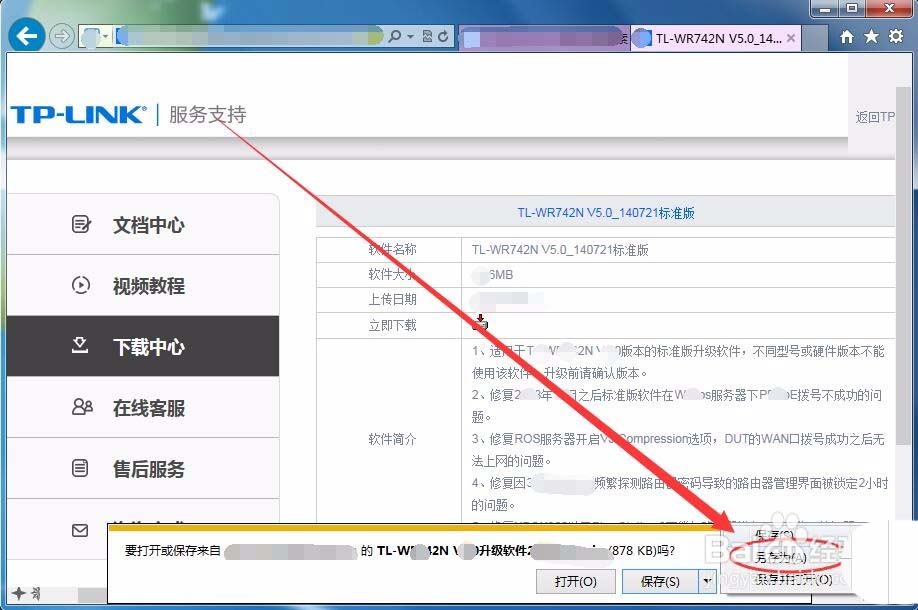The width and height of the screenshot is (918, 610).
Task: Choose 保存并打开(O) from the save menu
Action: coord(793,580)
